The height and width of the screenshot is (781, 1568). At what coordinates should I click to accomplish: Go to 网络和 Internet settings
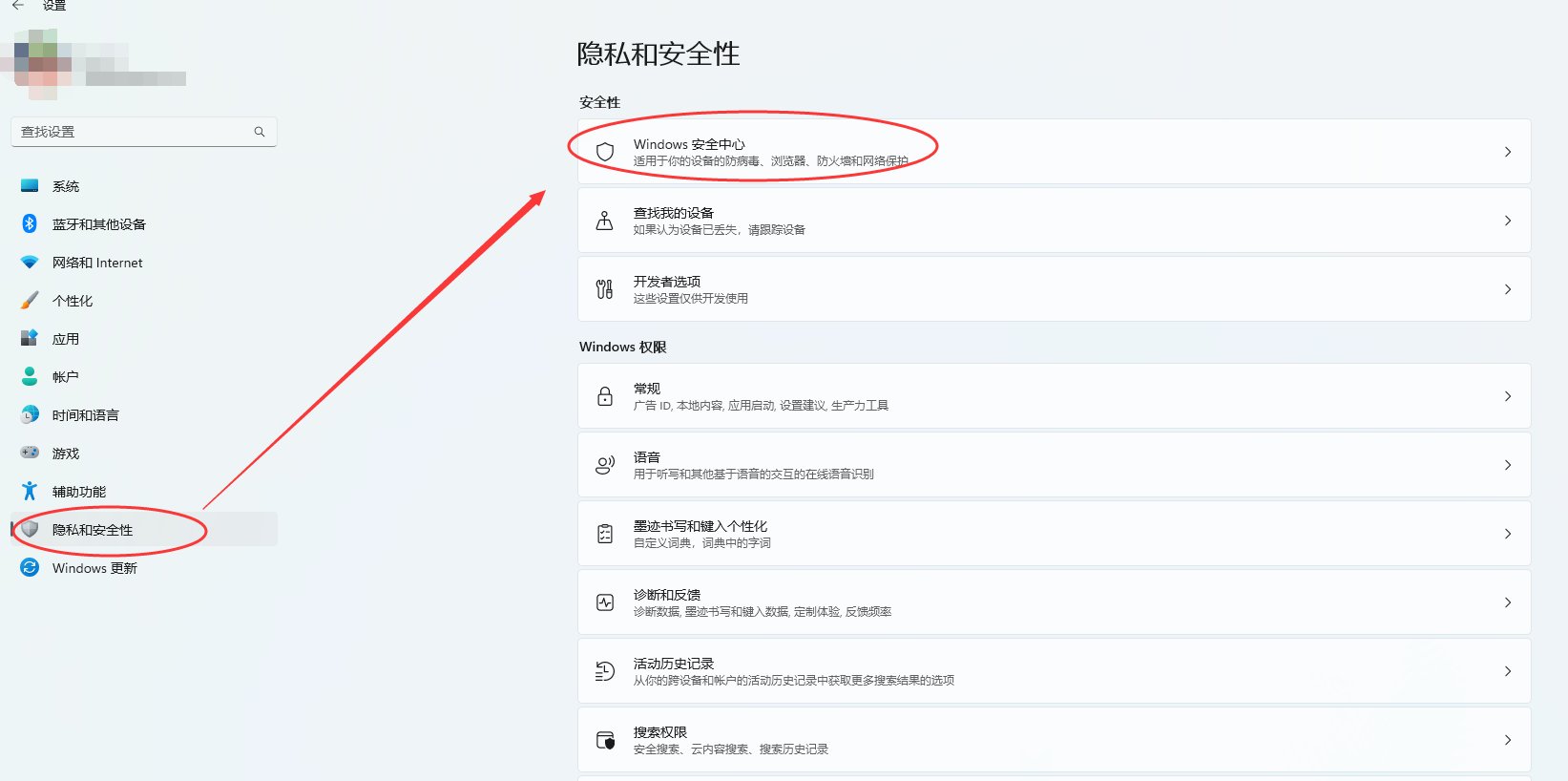point(144,263)
